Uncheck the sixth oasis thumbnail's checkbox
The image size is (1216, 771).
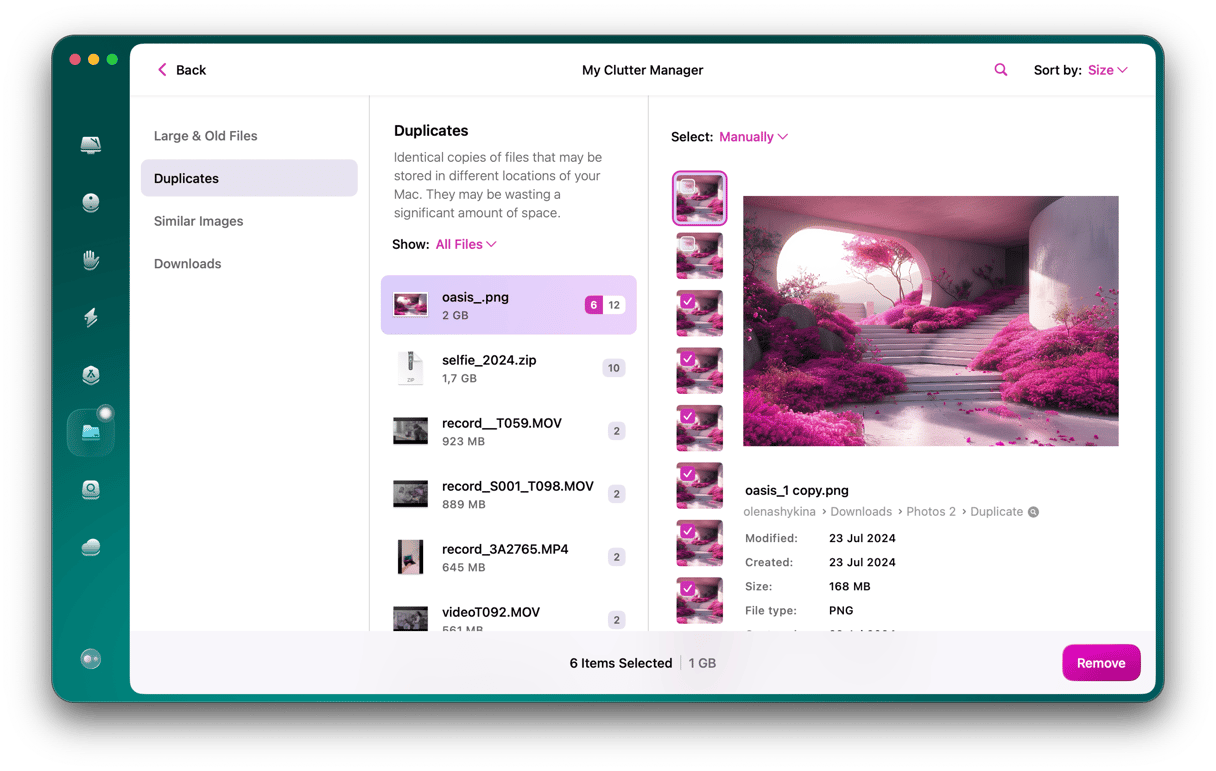(x=687, y=474)
